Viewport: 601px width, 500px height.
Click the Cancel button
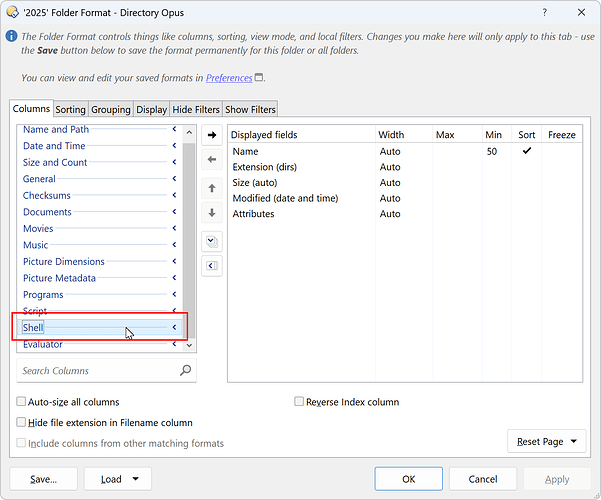483,479
